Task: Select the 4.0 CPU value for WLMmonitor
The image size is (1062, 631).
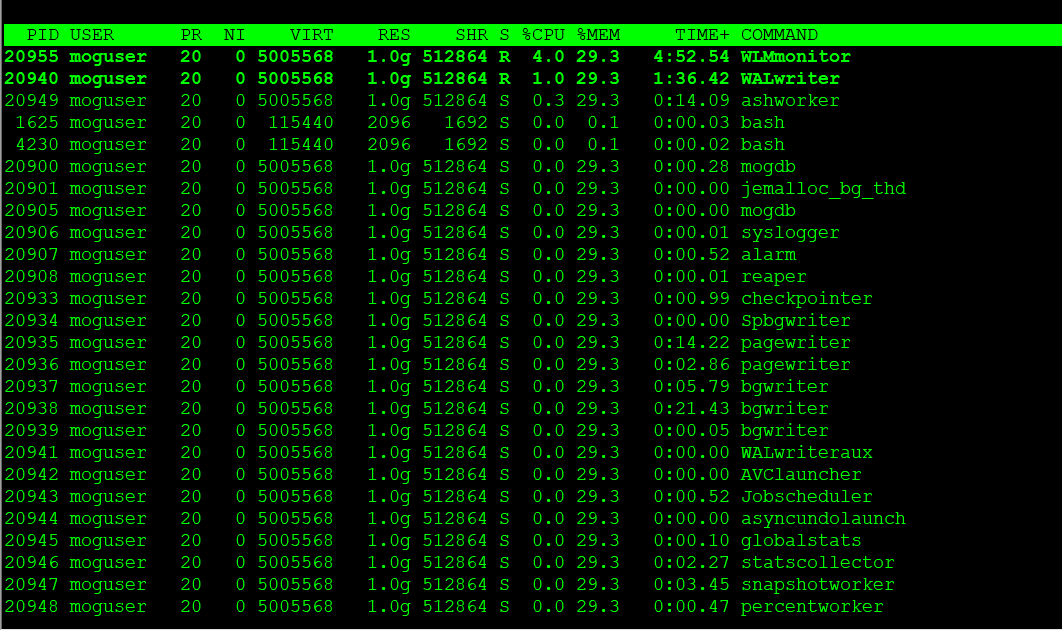Action: pos(549,57)
